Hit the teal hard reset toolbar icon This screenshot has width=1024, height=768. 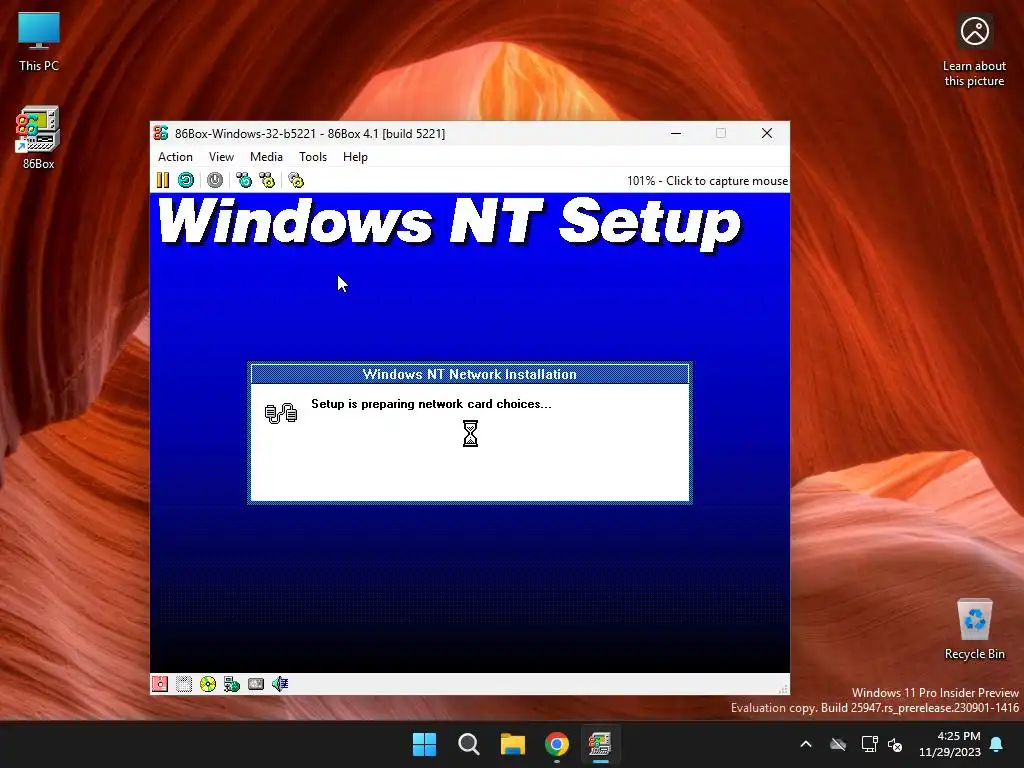tap(185, 180)
